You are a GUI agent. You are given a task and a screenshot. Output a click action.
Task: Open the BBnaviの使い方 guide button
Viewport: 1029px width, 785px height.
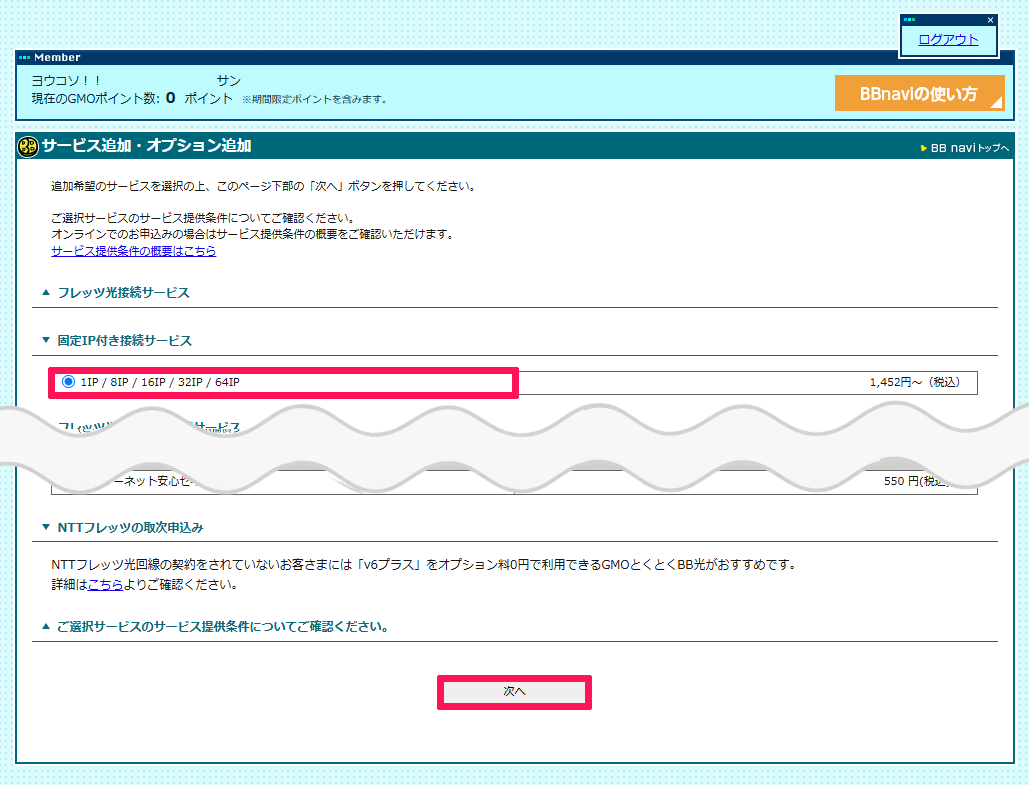pos(919,93)
